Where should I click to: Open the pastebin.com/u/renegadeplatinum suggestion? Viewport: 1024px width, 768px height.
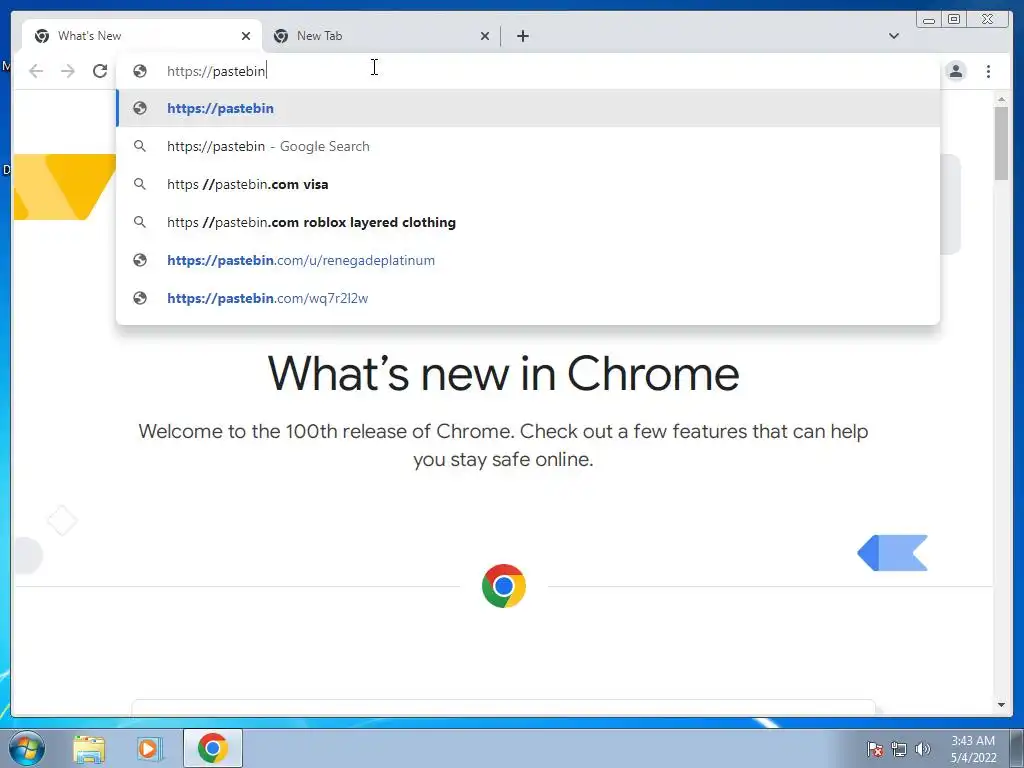click(x=528, y=260)
